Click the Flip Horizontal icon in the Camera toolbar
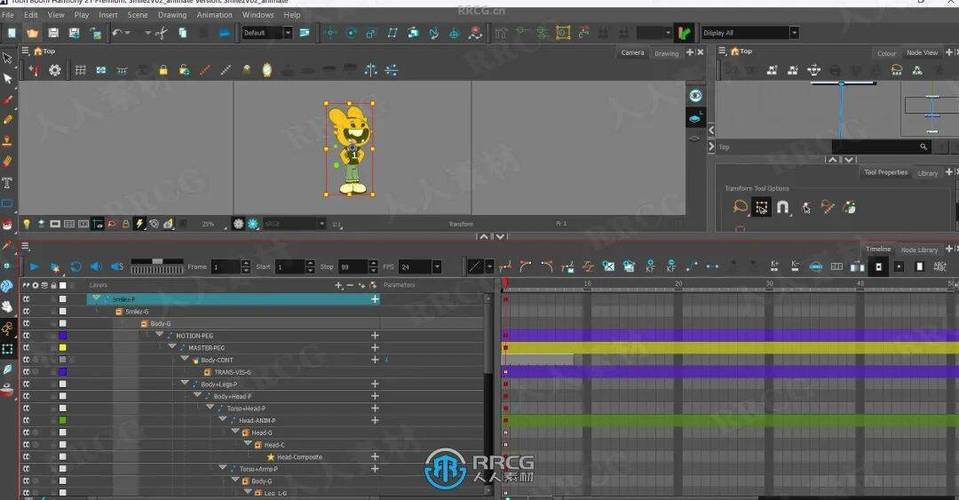 coord(371,70)
